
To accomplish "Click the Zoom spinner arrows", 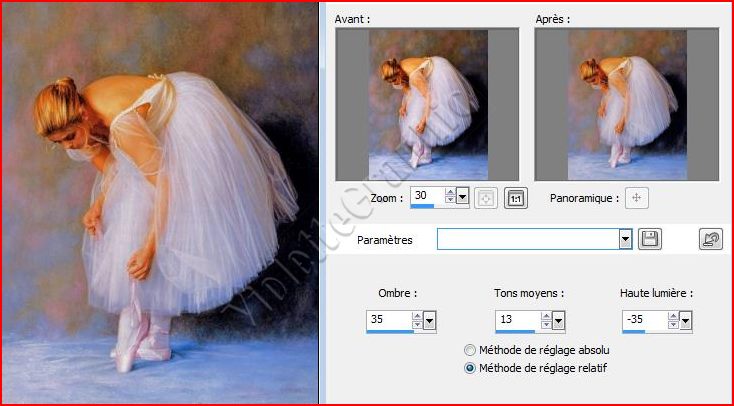I will click(x=449, y=197).
